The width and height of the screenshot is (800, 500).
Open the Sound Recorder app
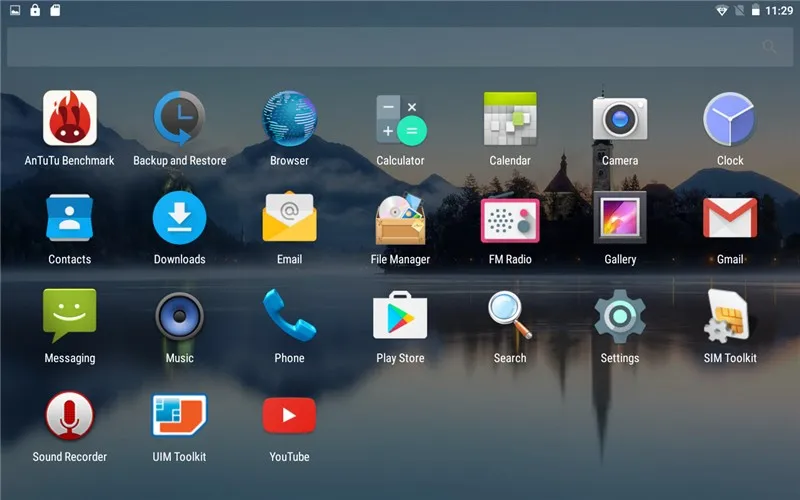(x=69, y=415)
